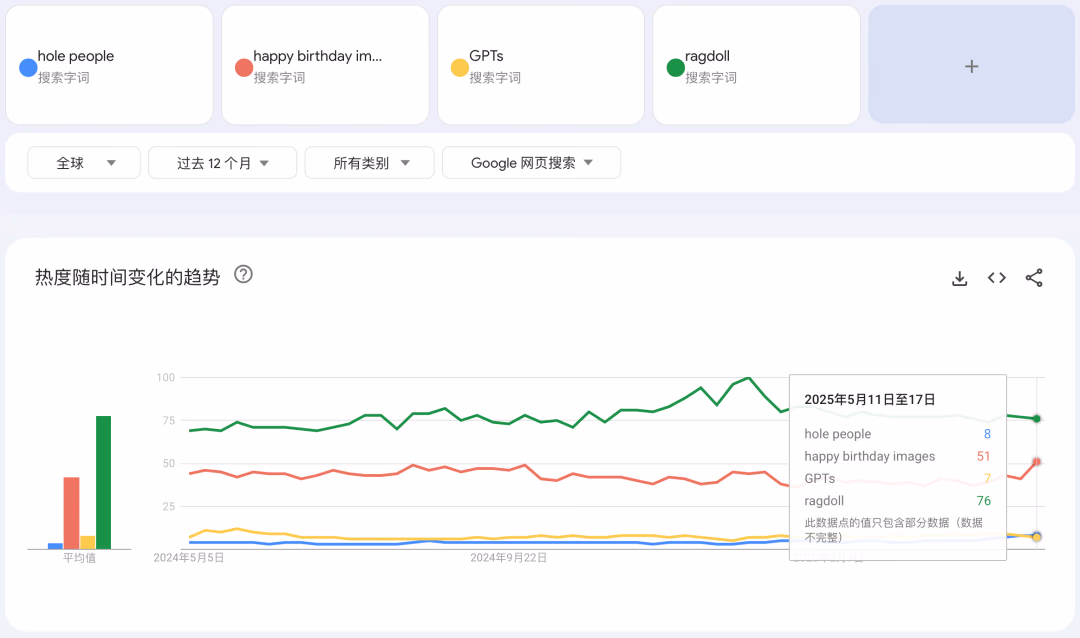Click ragdoll value 76 in tooltip
This screenshot has width=1080, height=638.
[983, 501]
